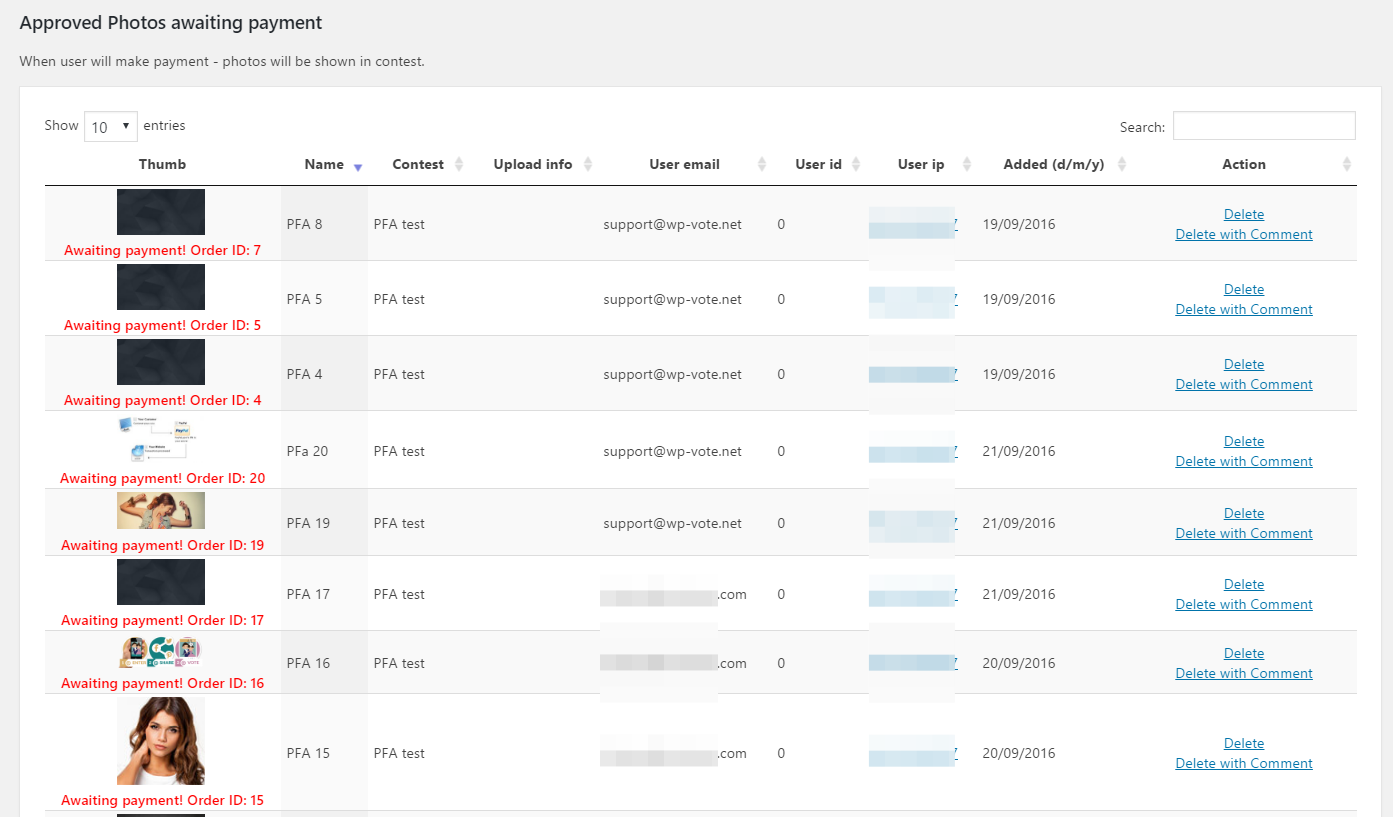Open thumbnail of PFA 16 photo
Viewport: 1393px width, 817px height.
click(161, 652)
